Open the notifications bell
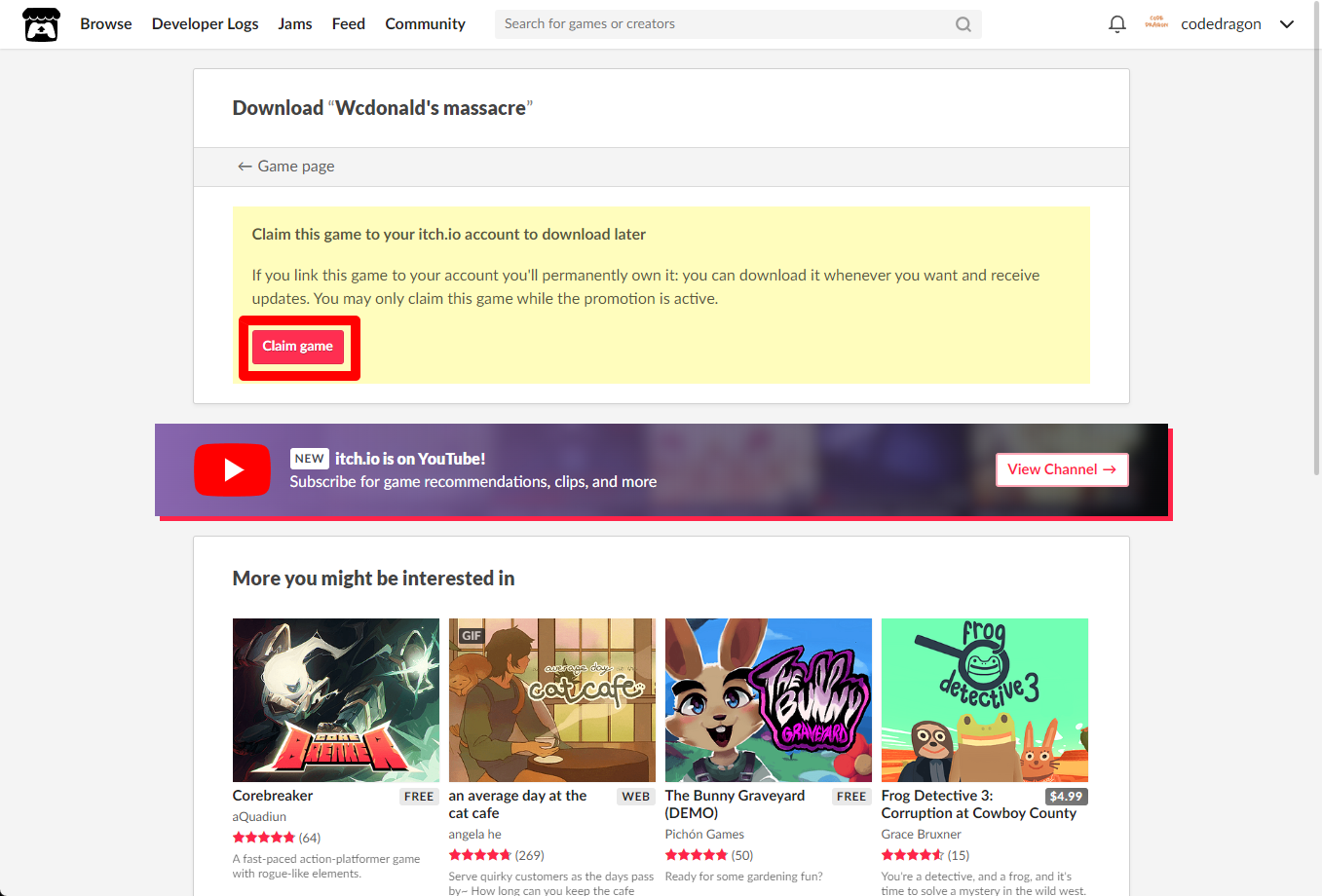 point(1117,24)
